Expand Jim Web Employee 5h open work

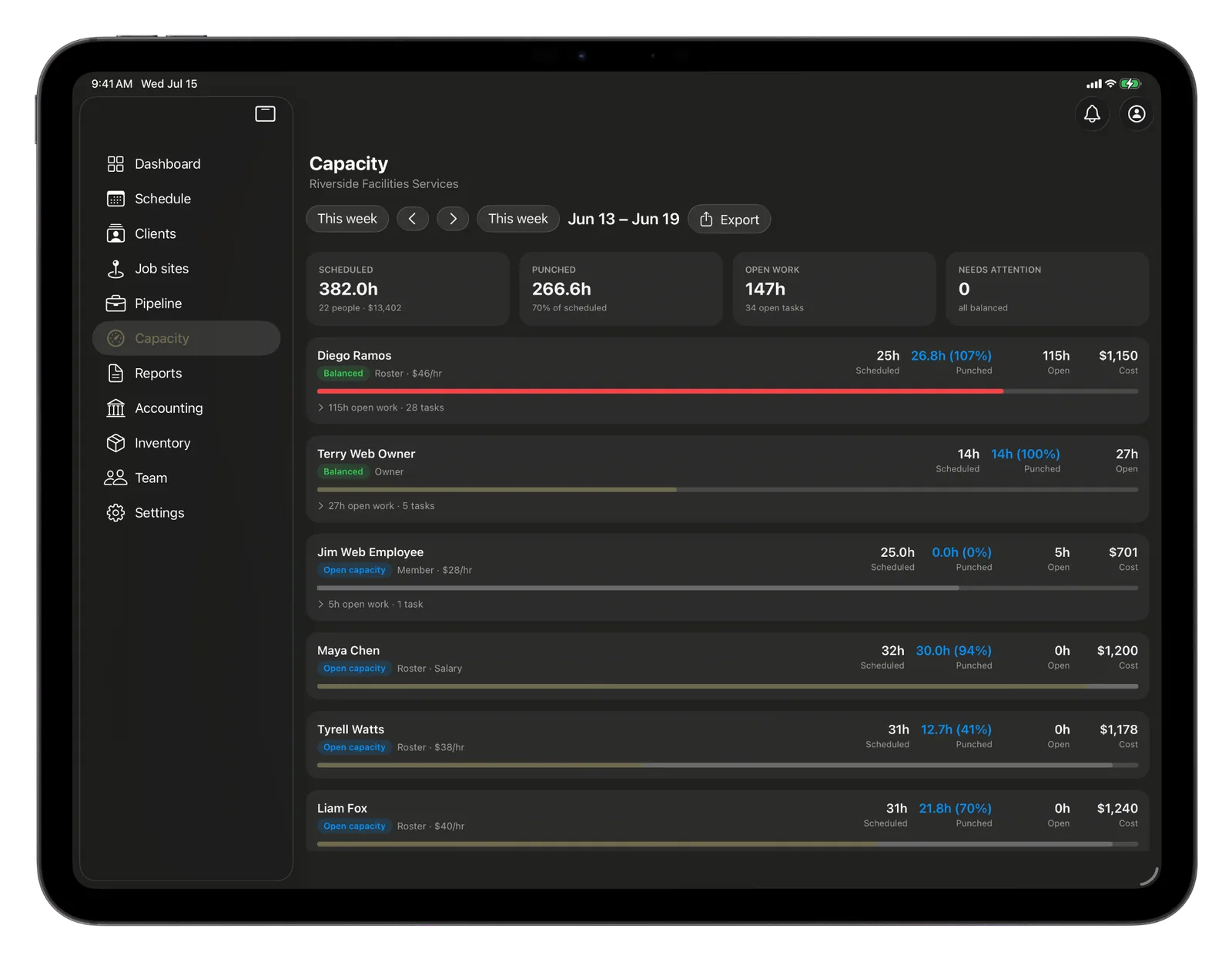point(370,605)
